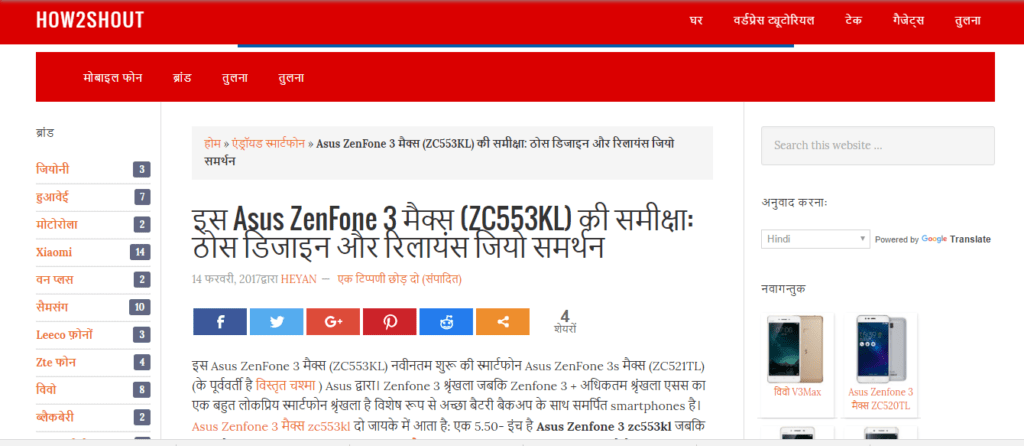
Task: Open the तुलना item in top header
Action: [967, 20]
